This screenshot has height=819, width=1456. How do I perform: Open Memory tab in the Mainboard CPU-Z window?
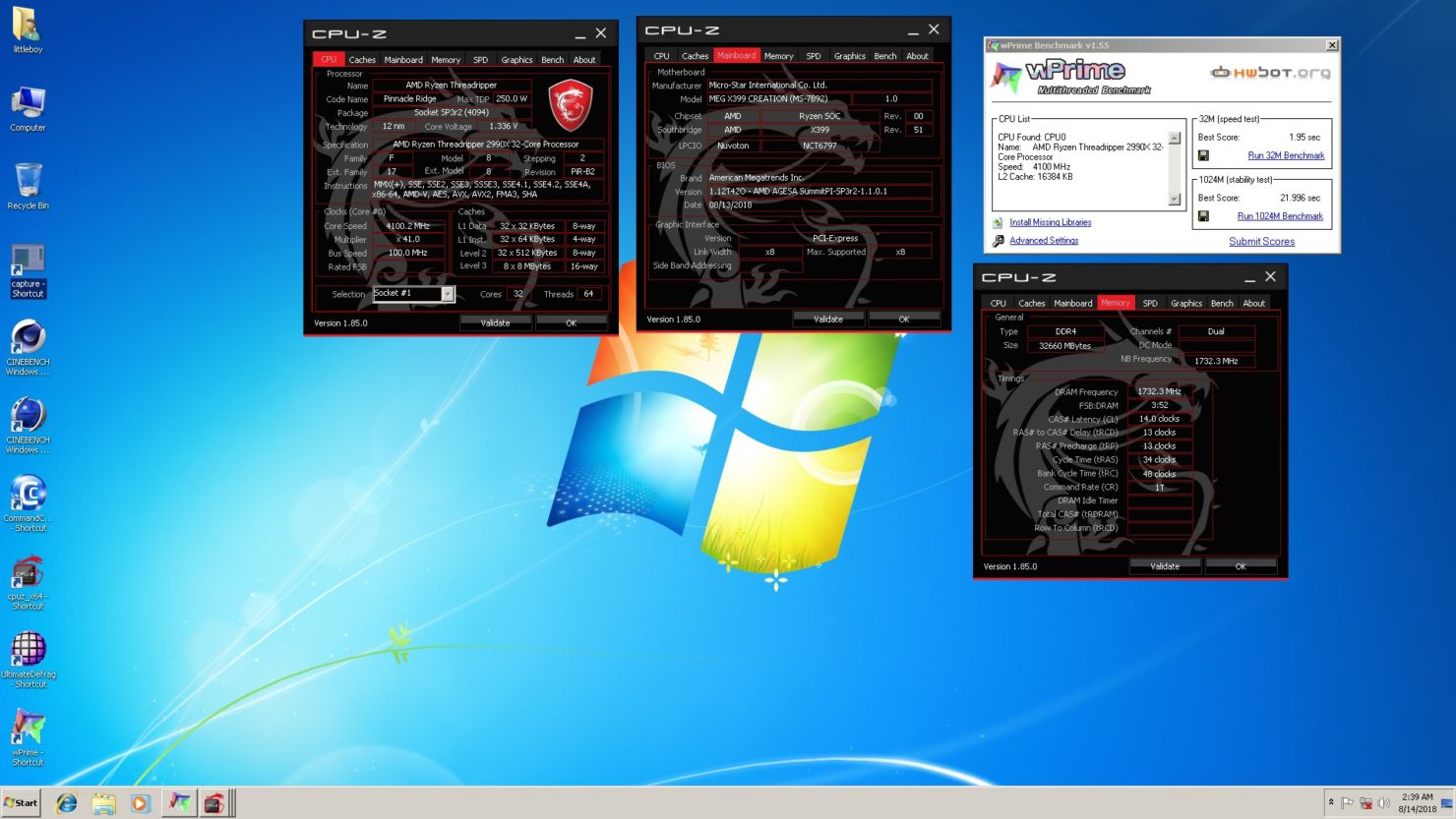(779, 56)
